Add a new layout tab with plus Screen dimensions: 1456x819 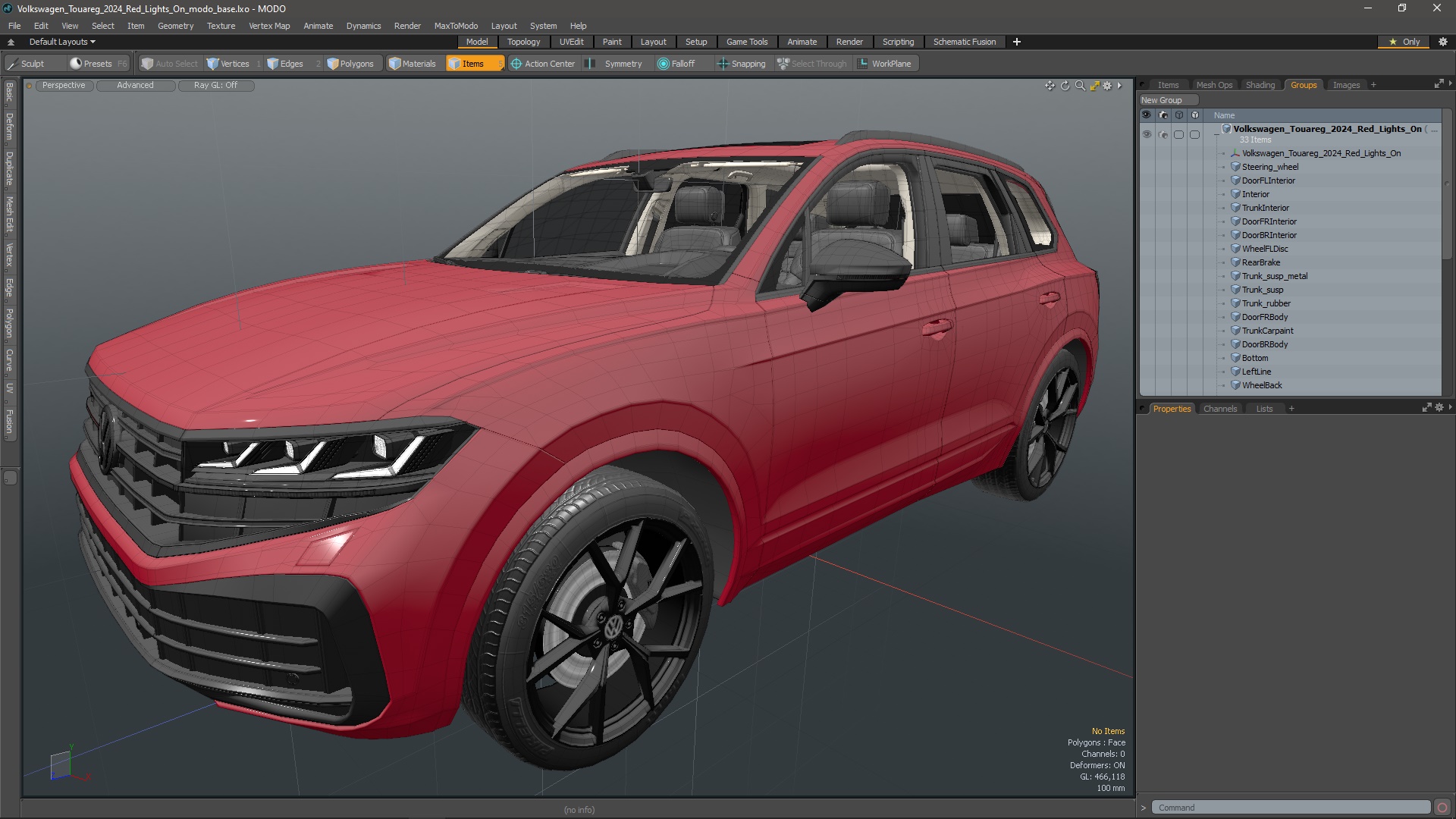pos(1016,42)
